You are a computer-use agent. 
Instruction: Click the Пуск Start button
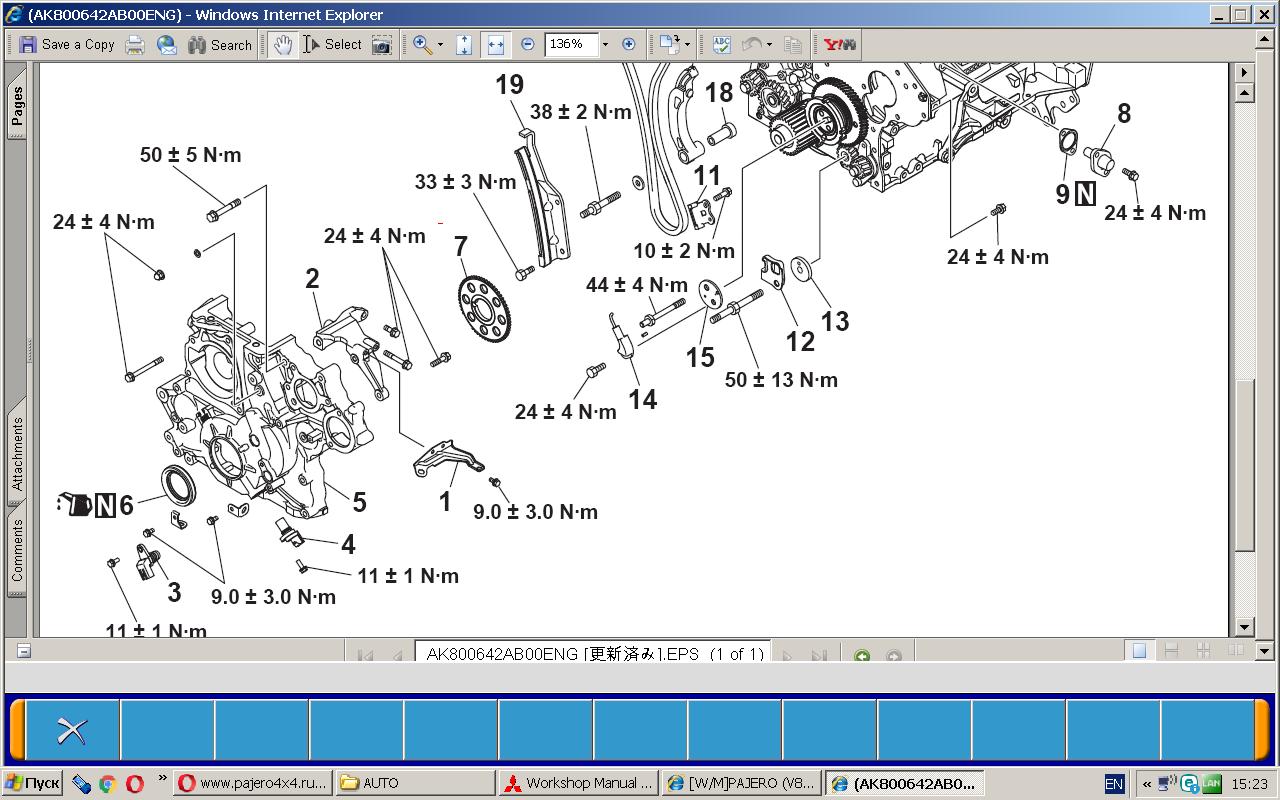coord(32,783)
